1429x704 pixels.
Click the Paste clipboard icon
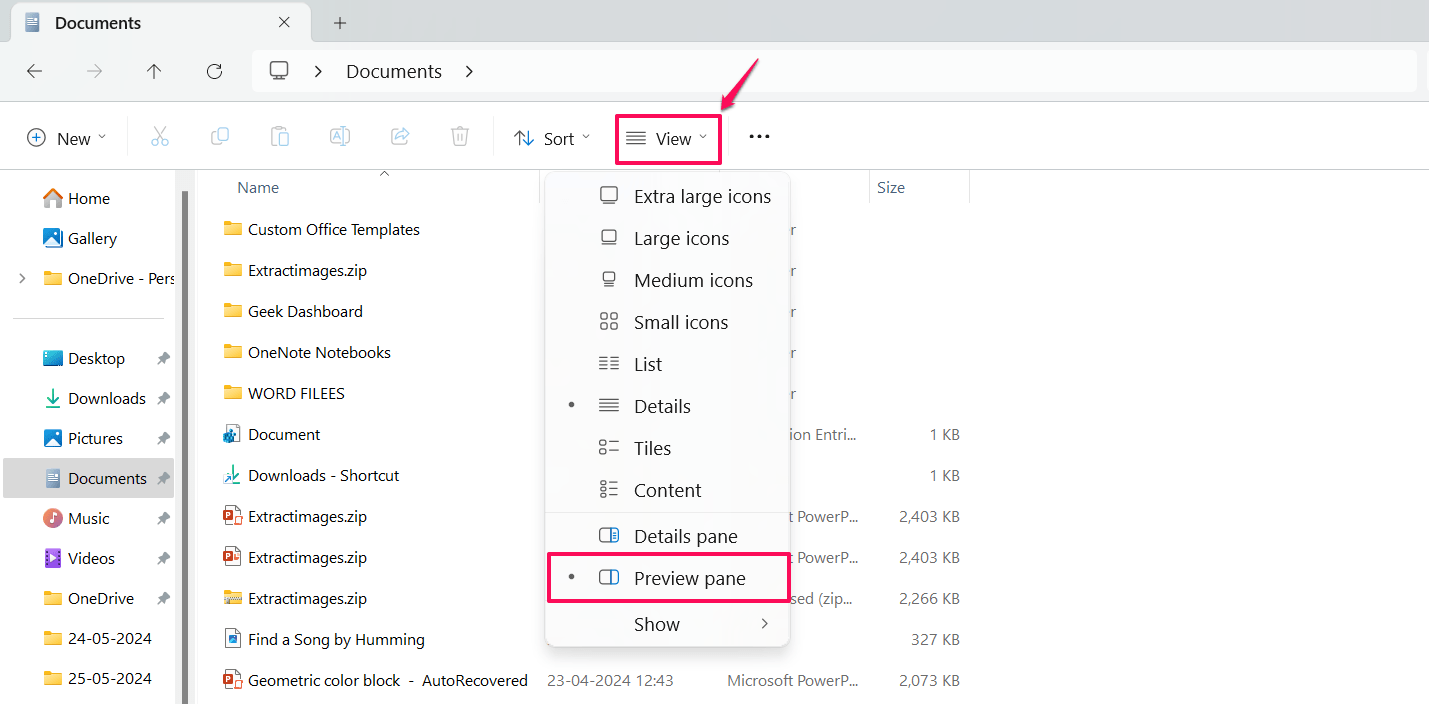280,138
